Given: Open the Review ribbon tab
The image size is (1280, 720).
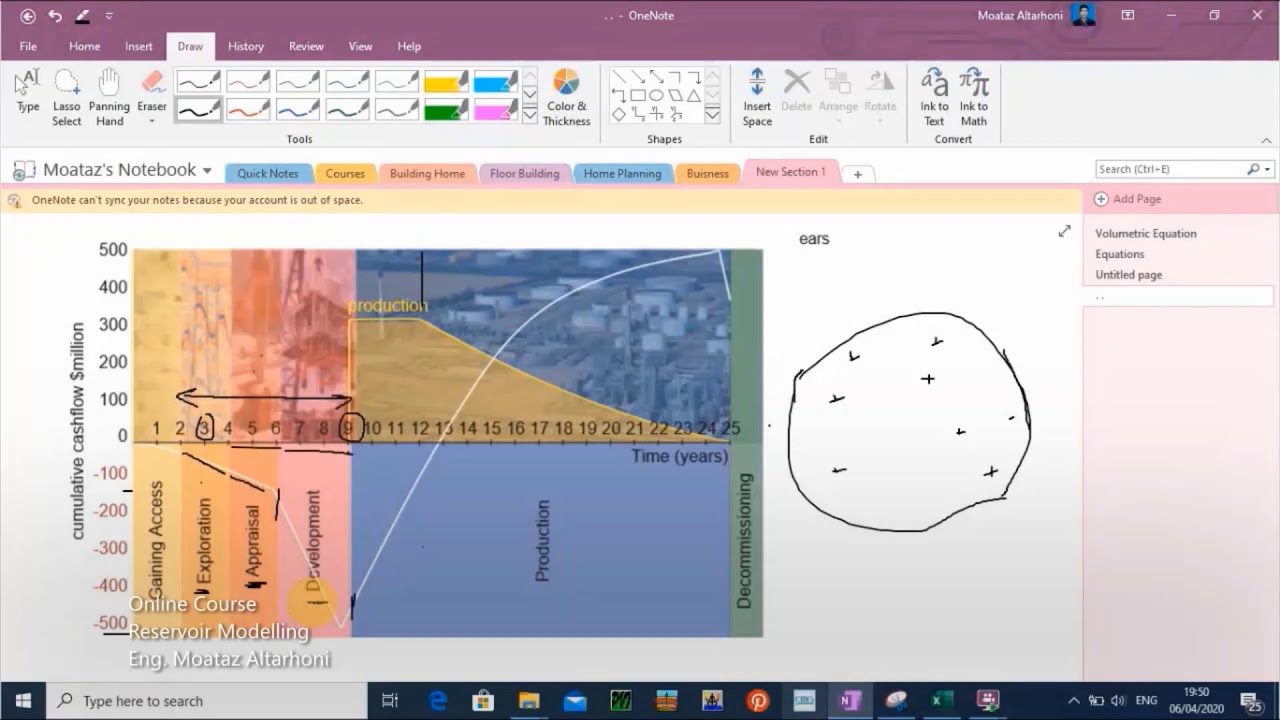Looking at the screenshot, I should click(x=306, y=46).
